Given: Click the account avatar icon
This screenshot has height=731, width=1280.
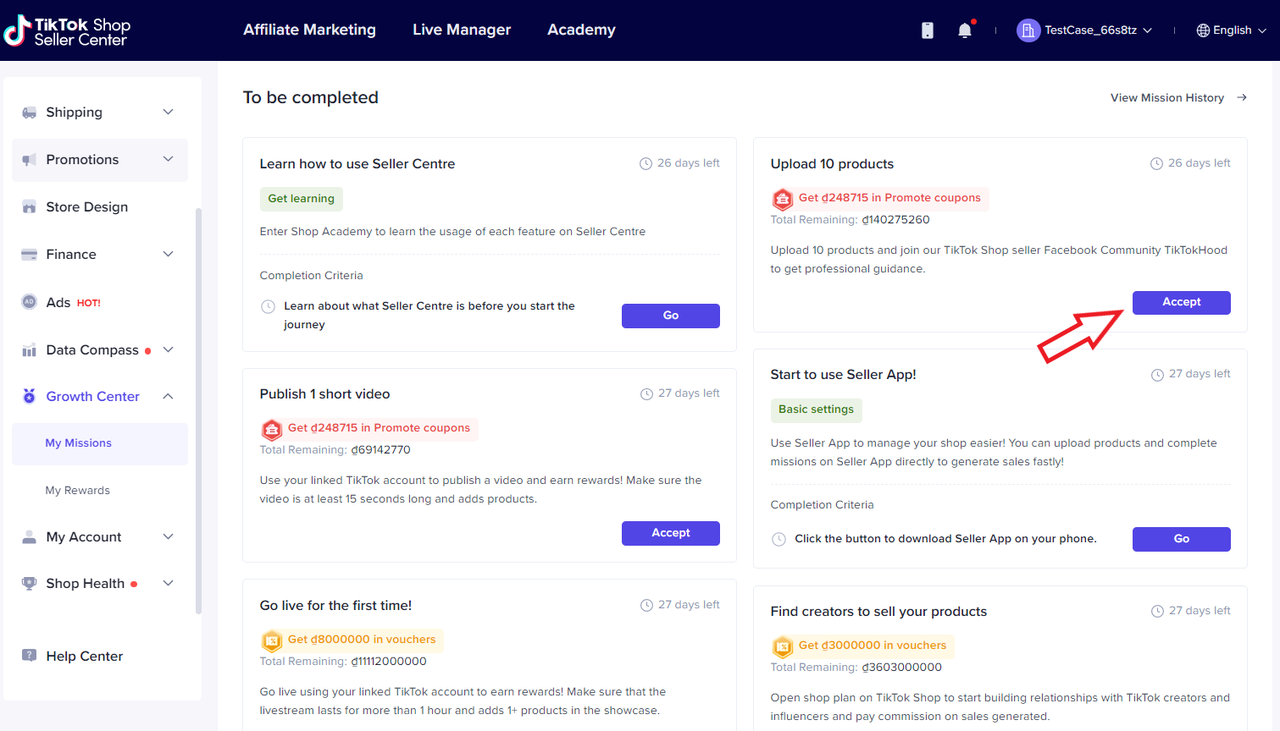Looking at the screenshot, I should 1028,31.
